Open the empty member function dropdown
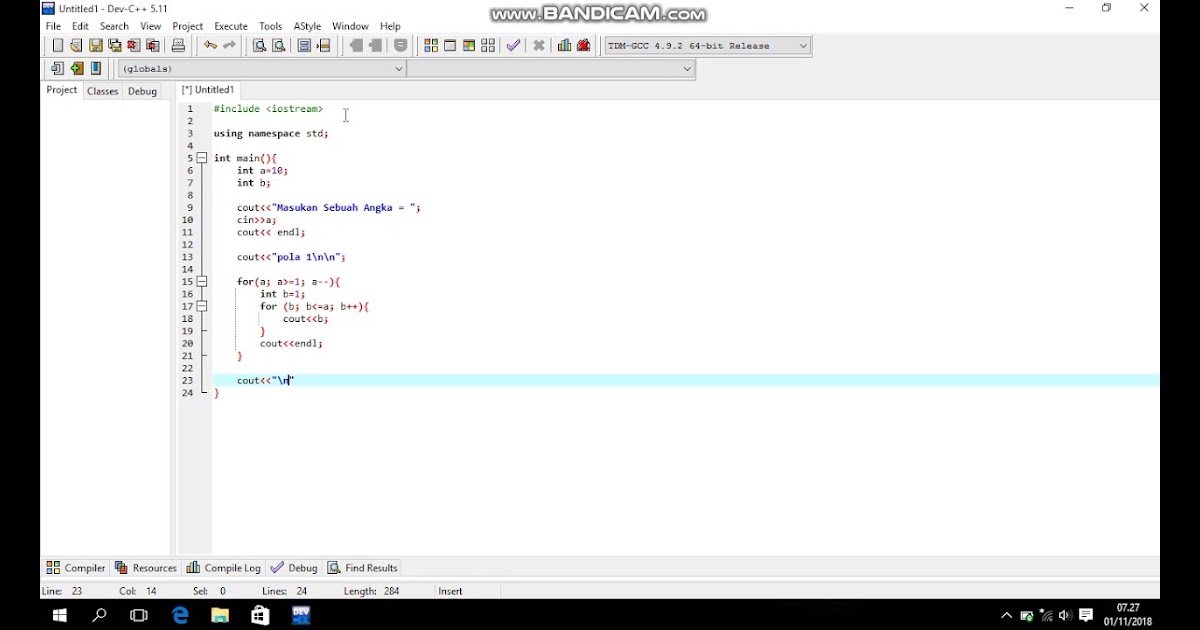This screenshot has height=630, width=1200. coord(687,69)
